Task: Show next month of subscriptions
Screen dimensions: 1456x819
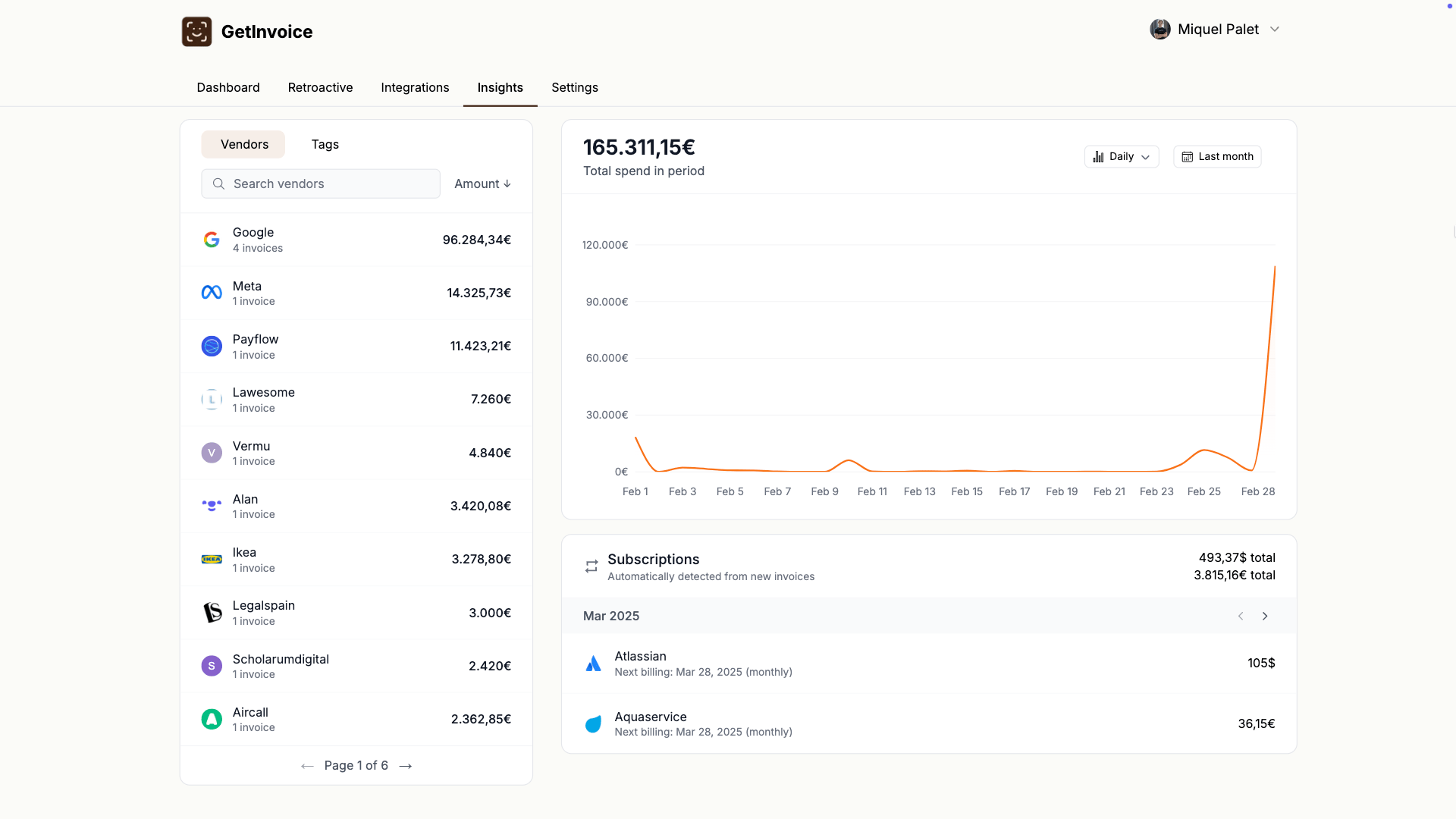Action: click(x=1265, y=616)
